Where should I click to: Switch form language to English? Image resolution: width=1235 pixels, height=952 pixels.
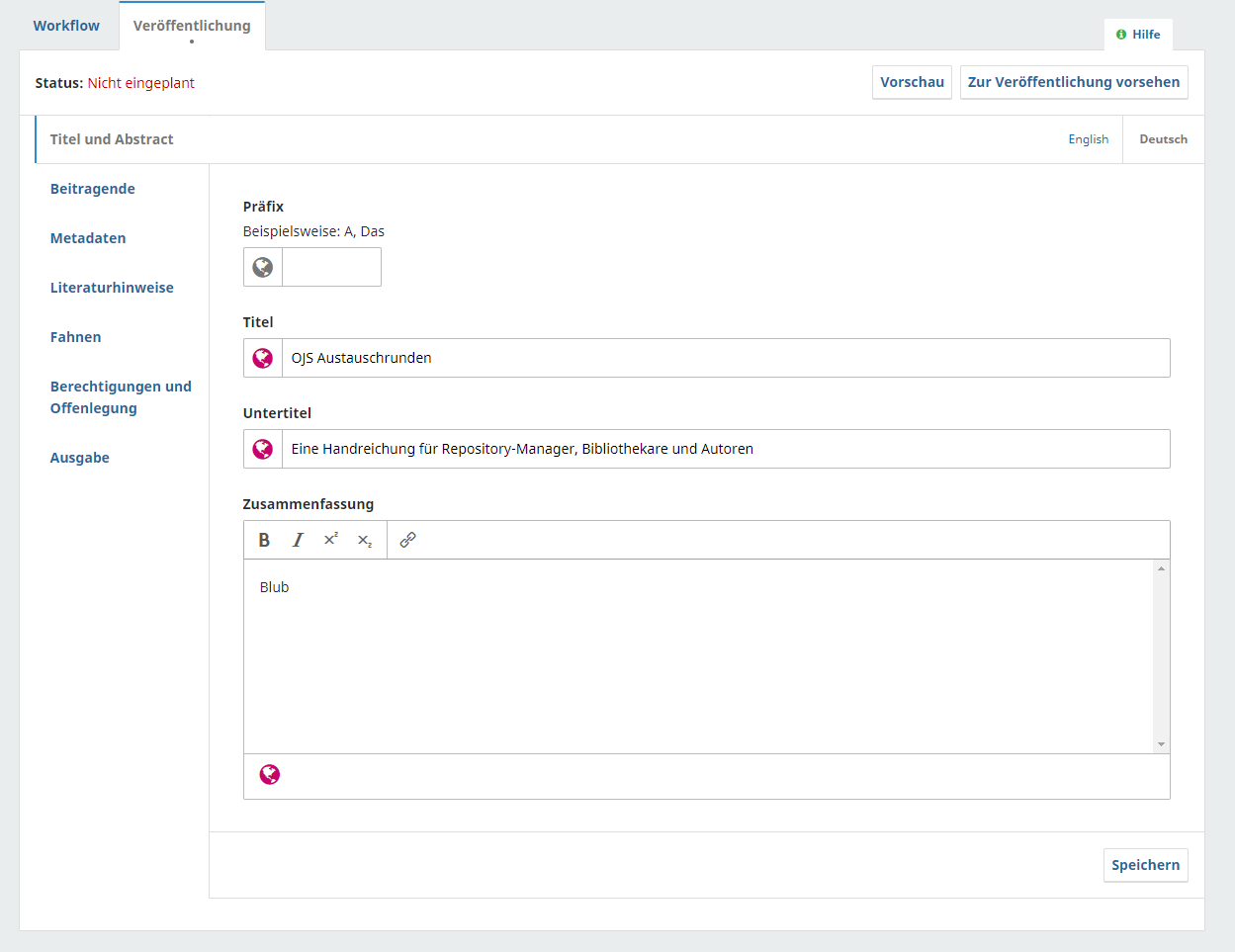(1088, 139)
